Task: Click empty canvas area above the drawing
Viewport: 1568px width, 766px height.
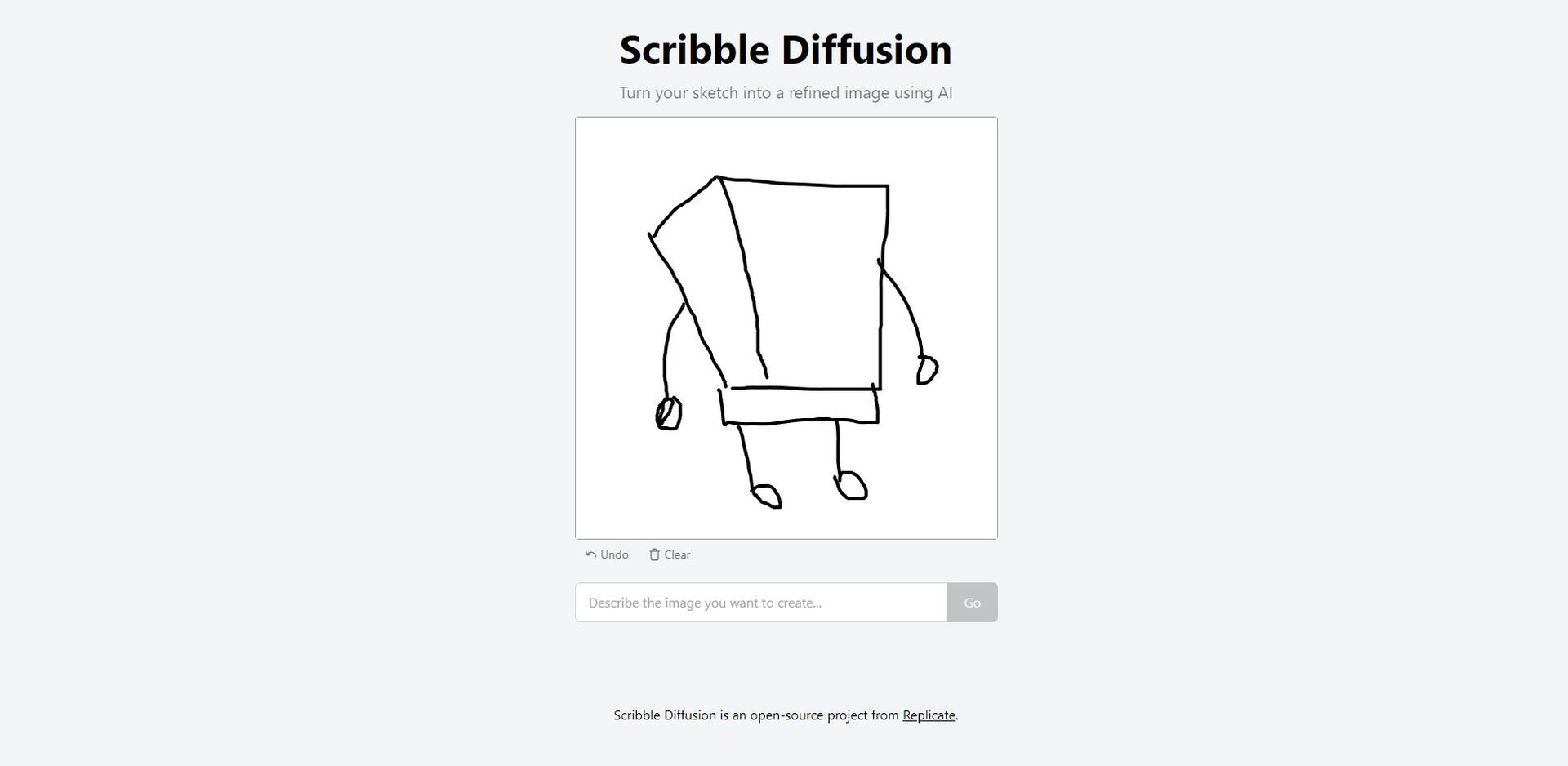Action: tap(786, 145)
